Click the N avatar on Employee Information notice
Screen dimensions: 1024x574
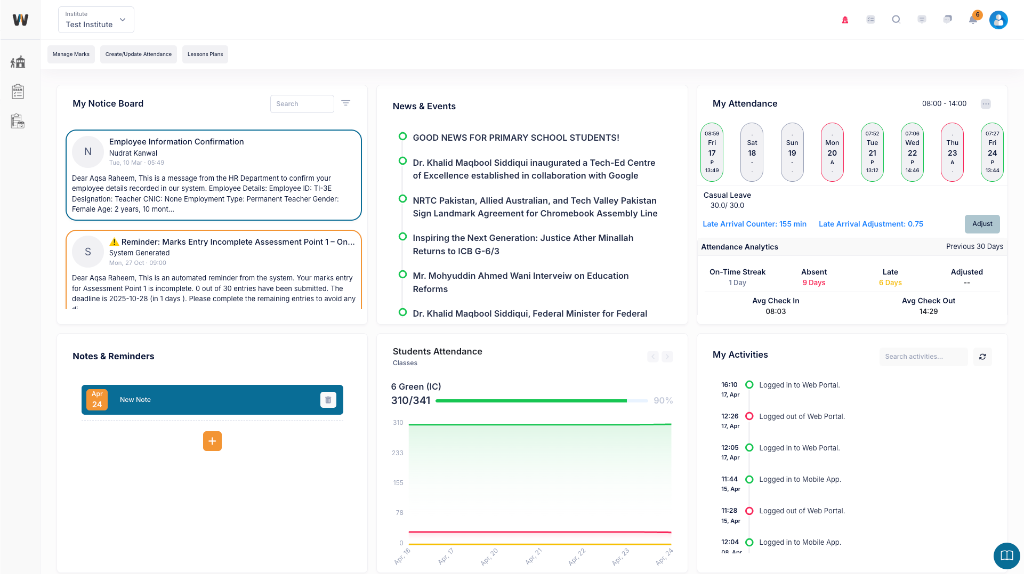(88, 151)
